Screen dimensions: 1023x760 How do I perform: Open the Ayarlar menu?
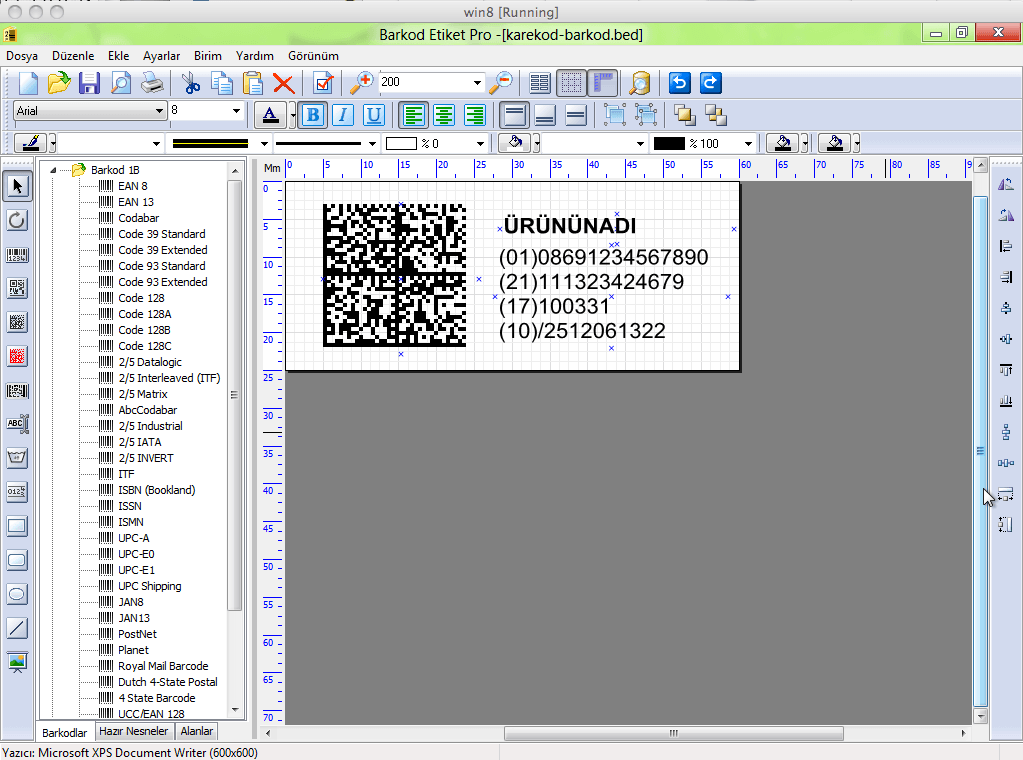pyautogui.click(x=161, y=56)
